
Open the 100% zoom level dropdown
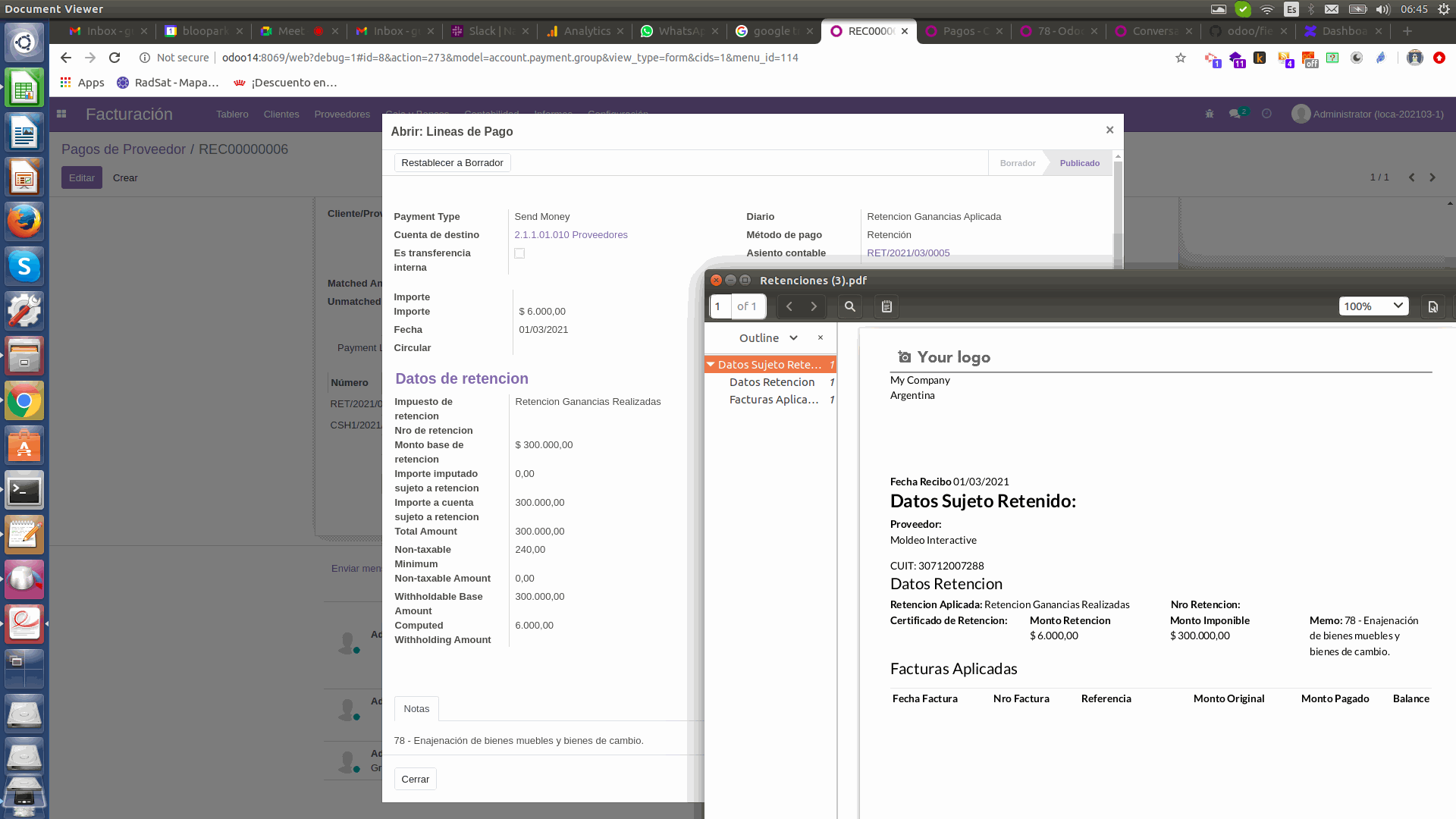coord(1373,306)
